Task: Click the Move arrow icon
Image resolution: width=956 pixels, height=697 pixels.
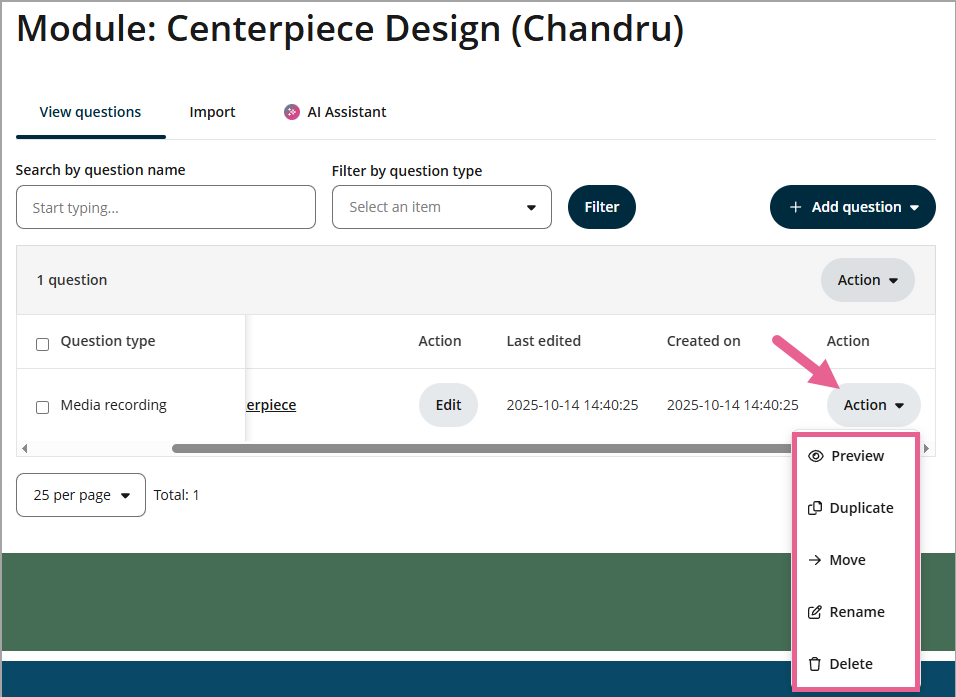Action: (815, 560)
